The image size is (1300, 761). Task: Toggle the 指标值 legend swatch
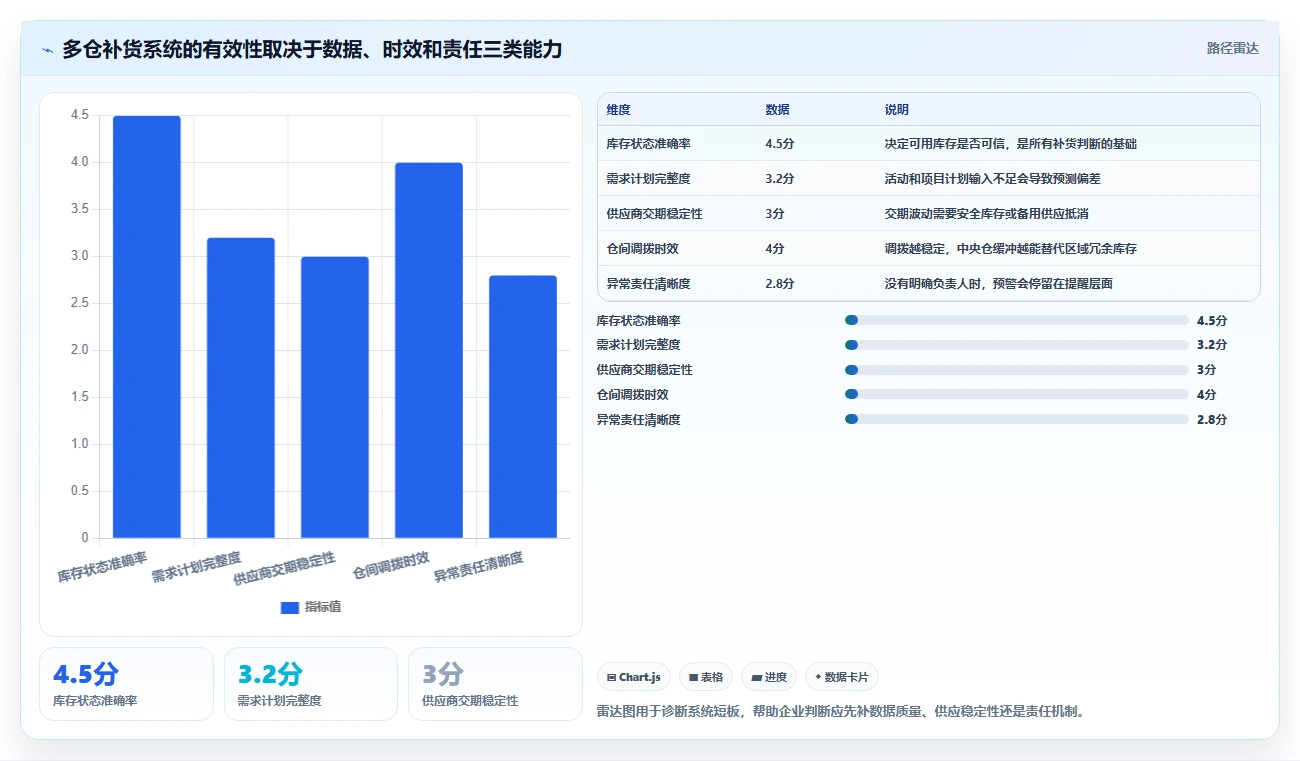click(290, 607)
